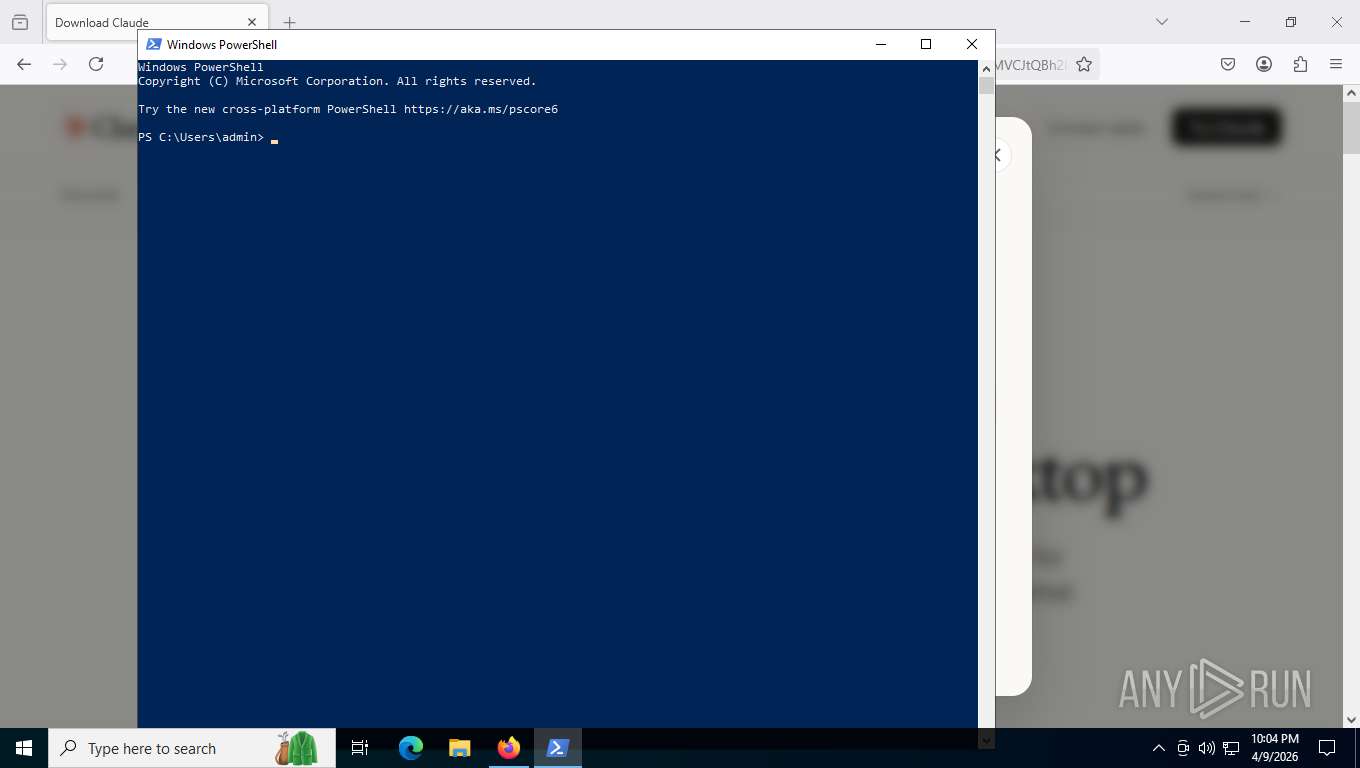
Task: Go forward in Firefox
Action: tap(60, 64)
